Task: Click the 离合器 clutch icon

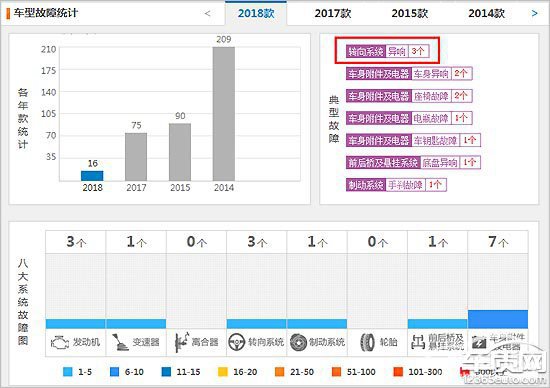Action: tap(182, 342)
